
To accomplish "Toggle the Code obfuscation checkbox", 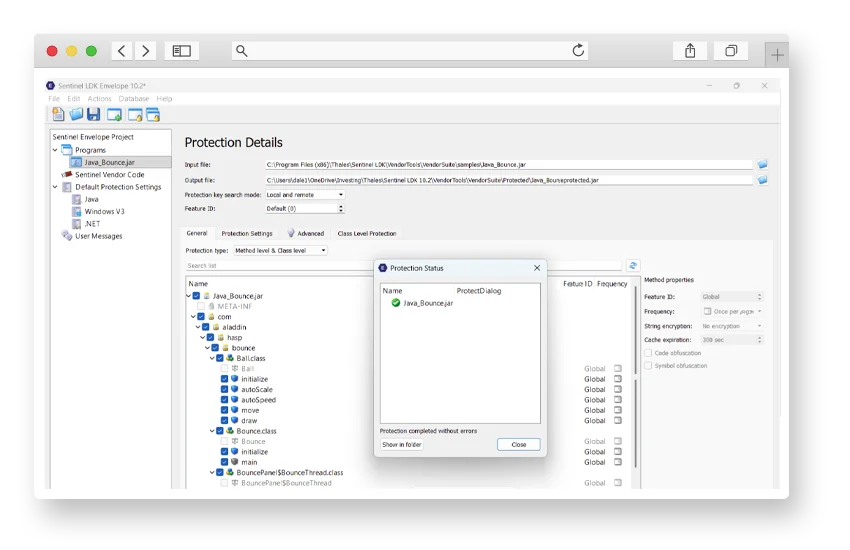I will tap(648, 353).
